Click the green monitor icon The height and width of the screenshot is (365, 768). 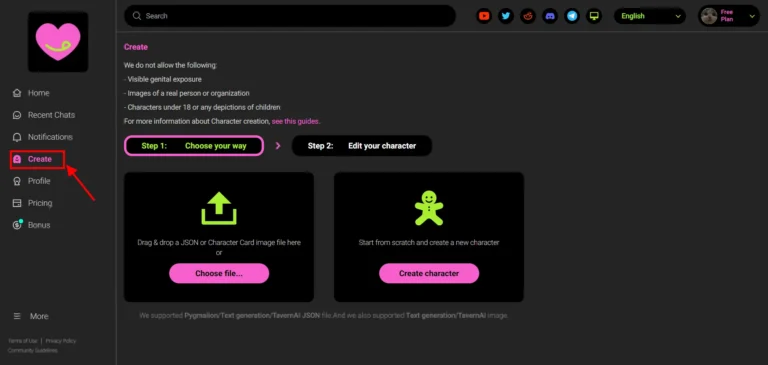(594, 16)
